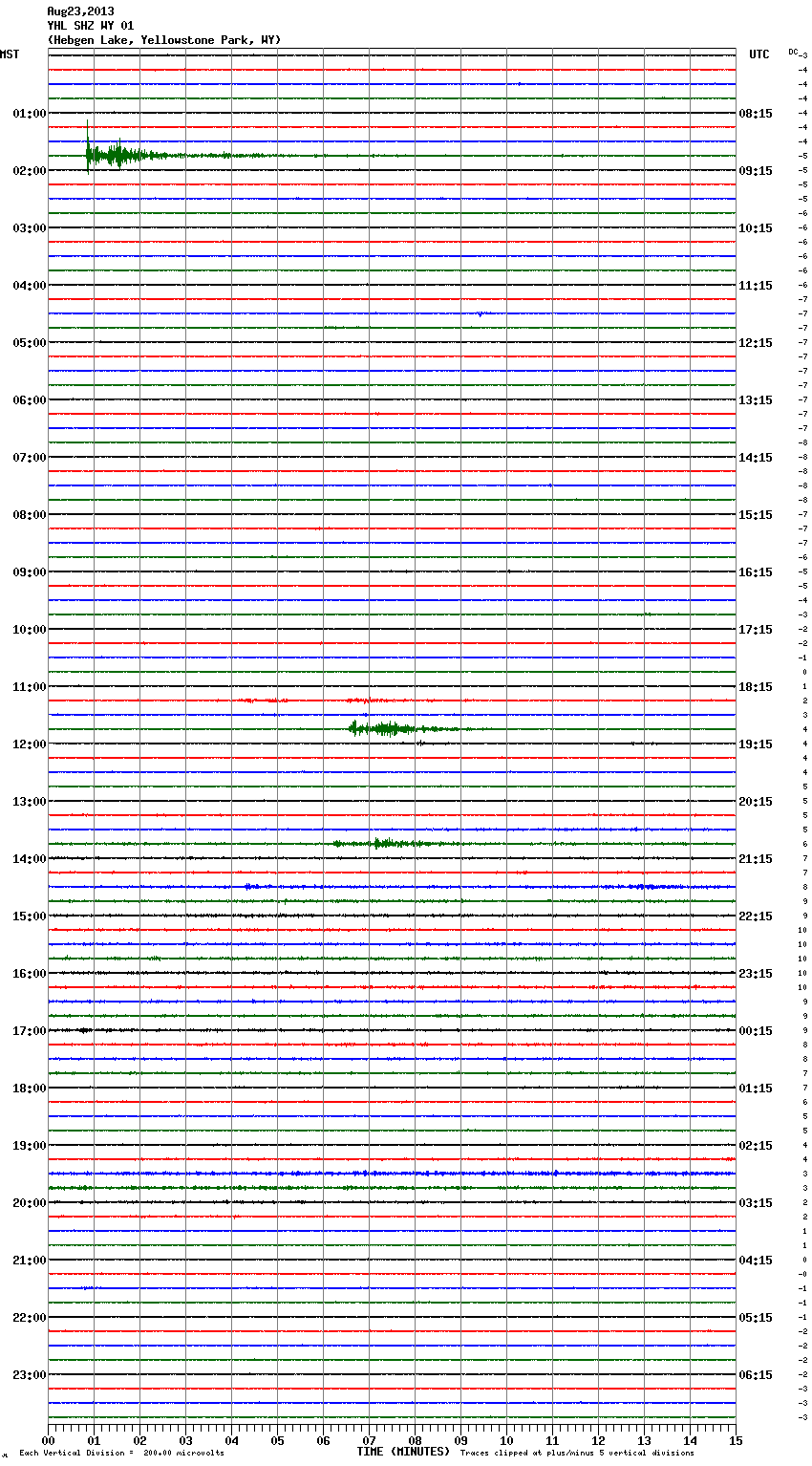Click the 00:15 UTC time label
Image resolution: width=812 pixels, height=1466 pixels.
coord(756,1031)
